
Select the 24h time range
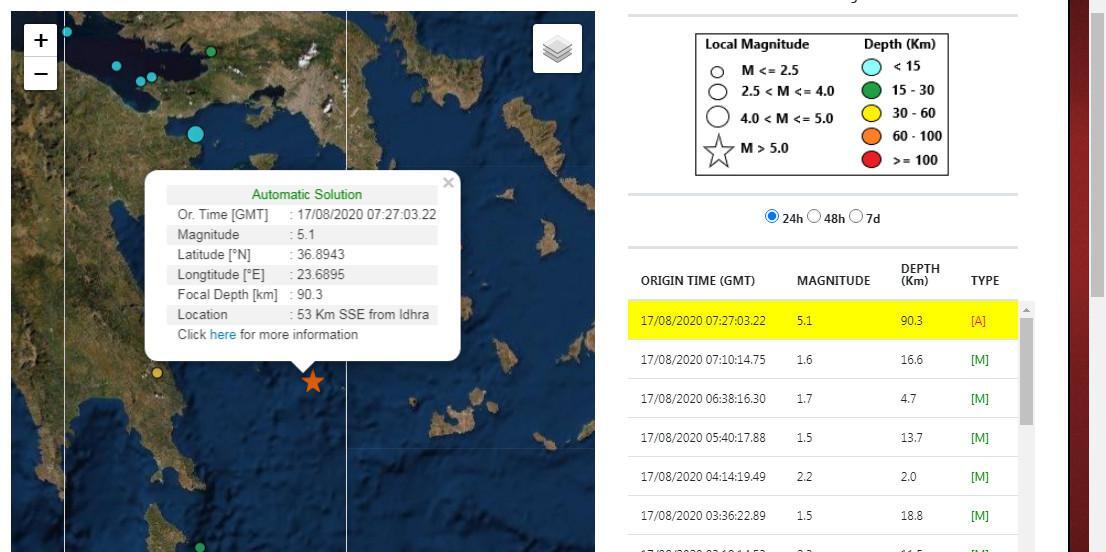click(x=771, y=216)
